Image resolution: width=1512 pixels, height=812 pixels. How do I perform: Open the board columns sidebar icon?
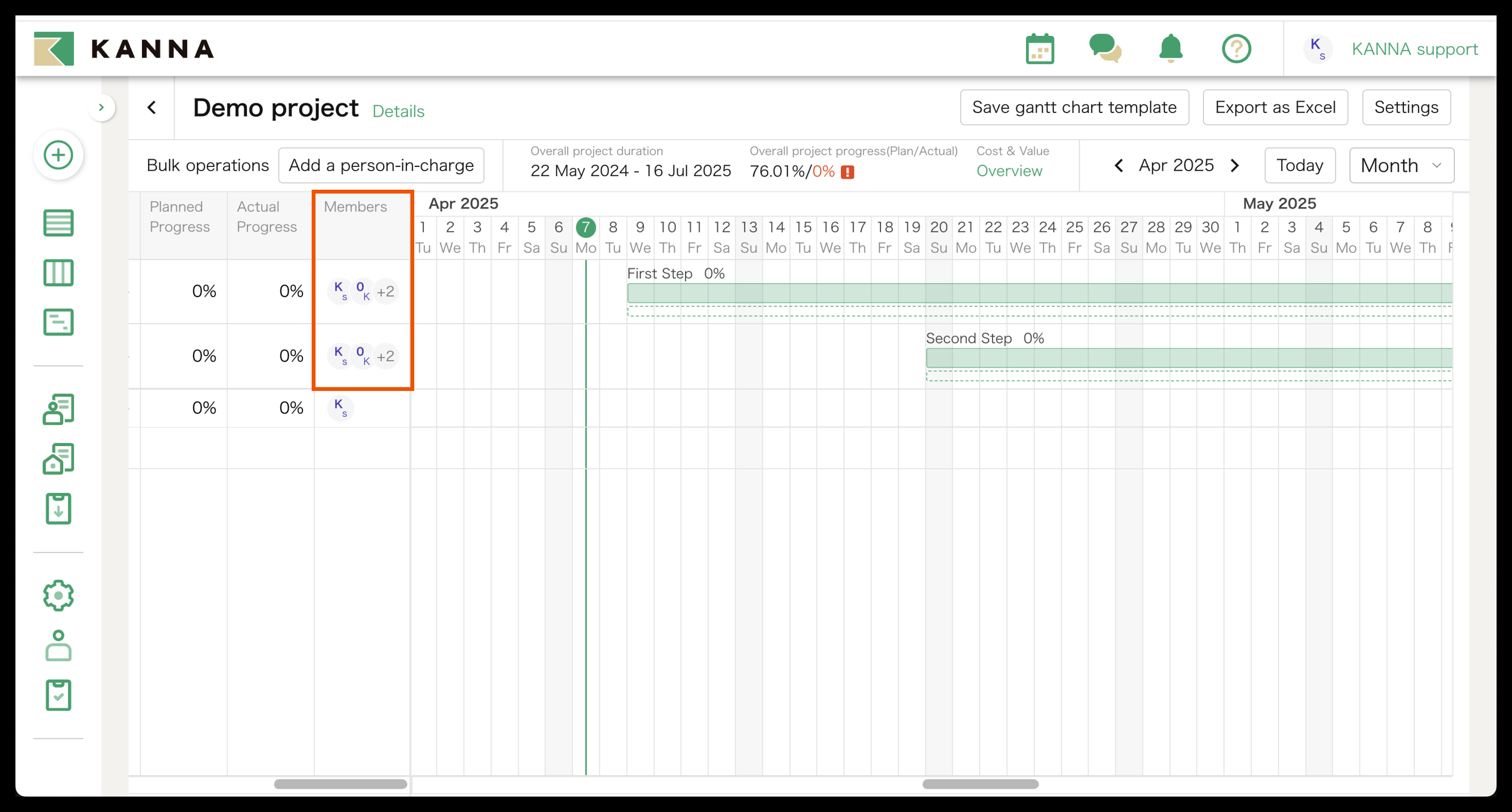point(58,273)
